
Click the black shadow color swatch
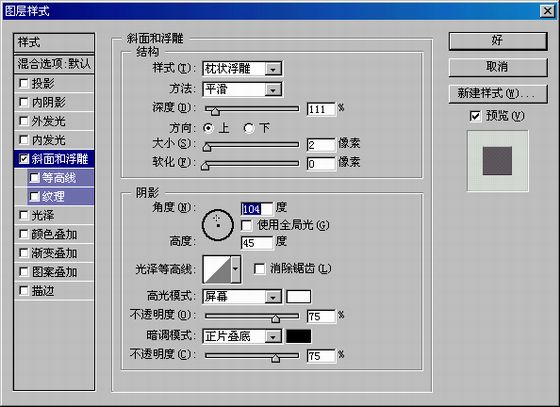point(299,336)
